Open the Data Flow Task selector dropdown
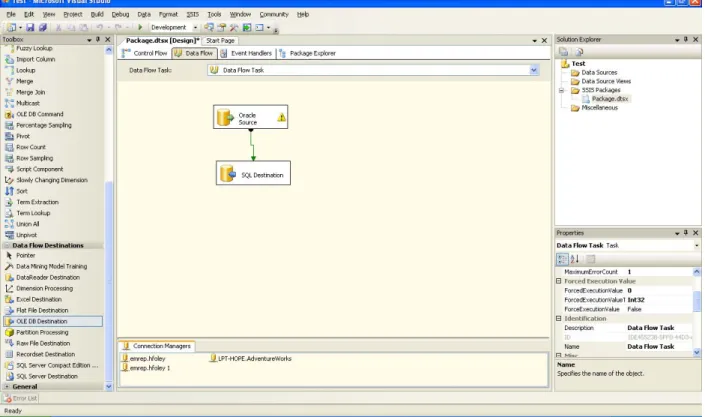The height and width of the screenshot is (417, 705). 534,70
